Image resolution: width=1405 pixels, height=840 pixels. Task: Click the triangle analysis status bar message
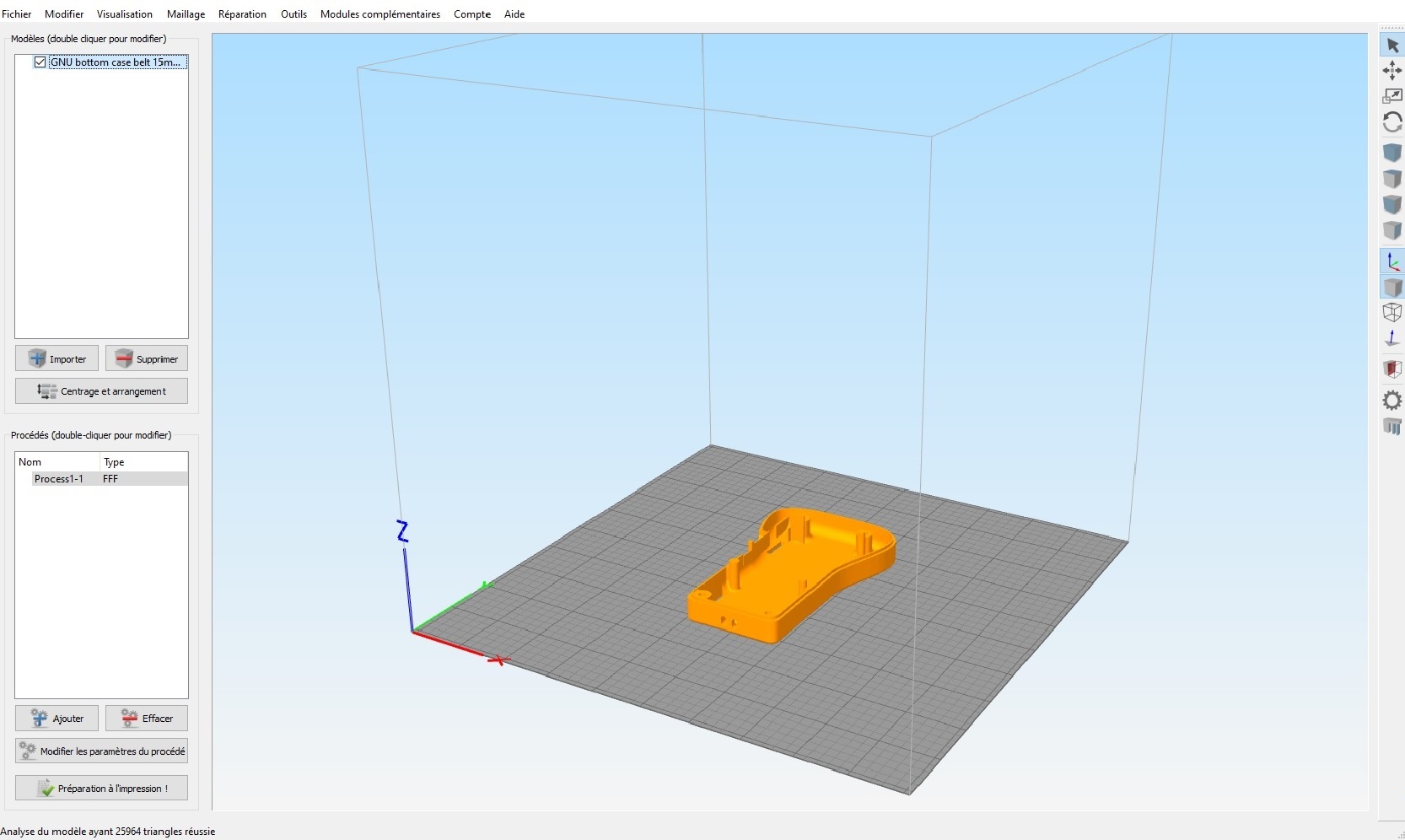click(108, 832)
